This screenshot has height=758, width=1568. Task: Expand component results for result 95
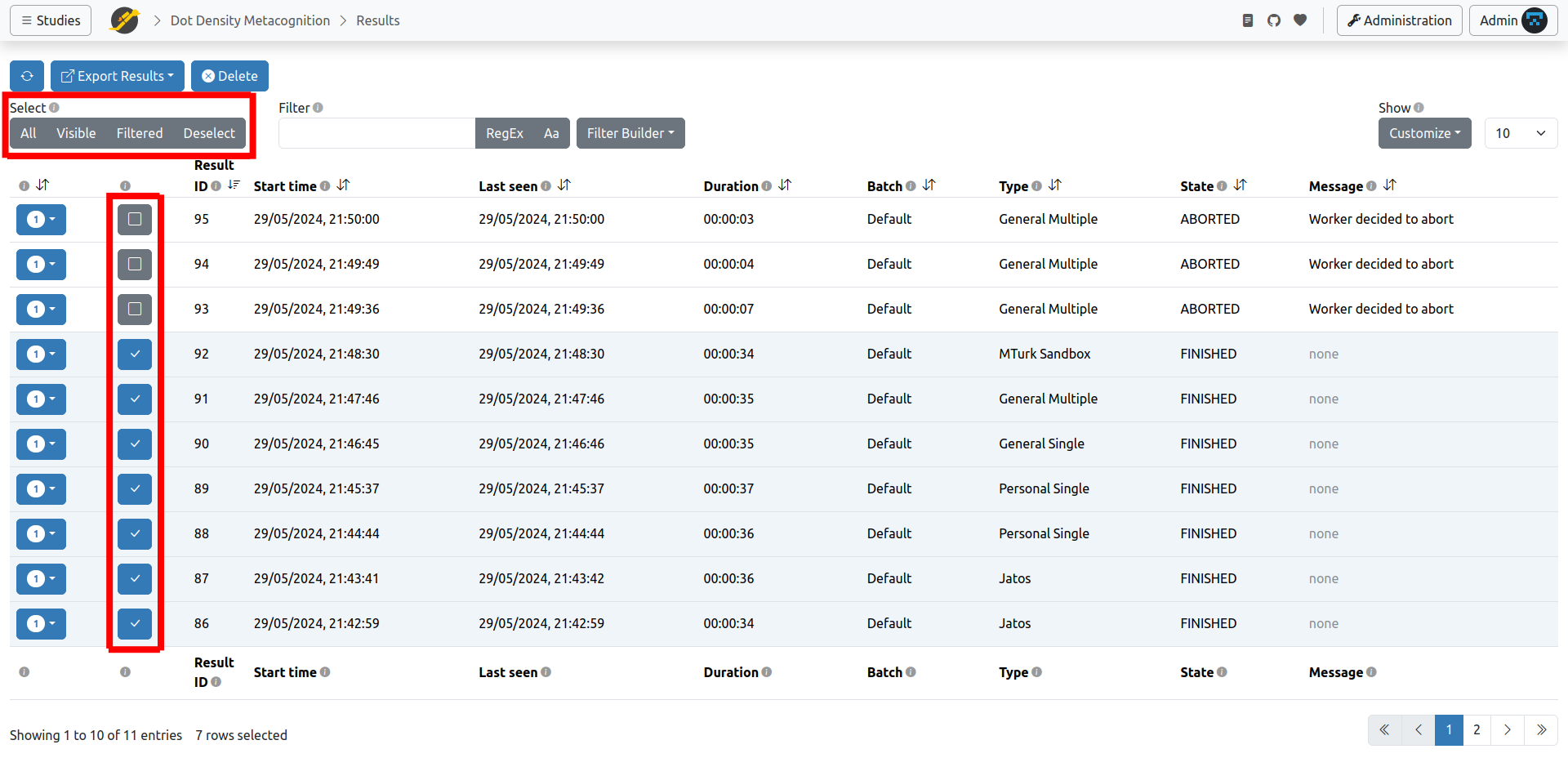pyautogui.click(x=41, y=219)
